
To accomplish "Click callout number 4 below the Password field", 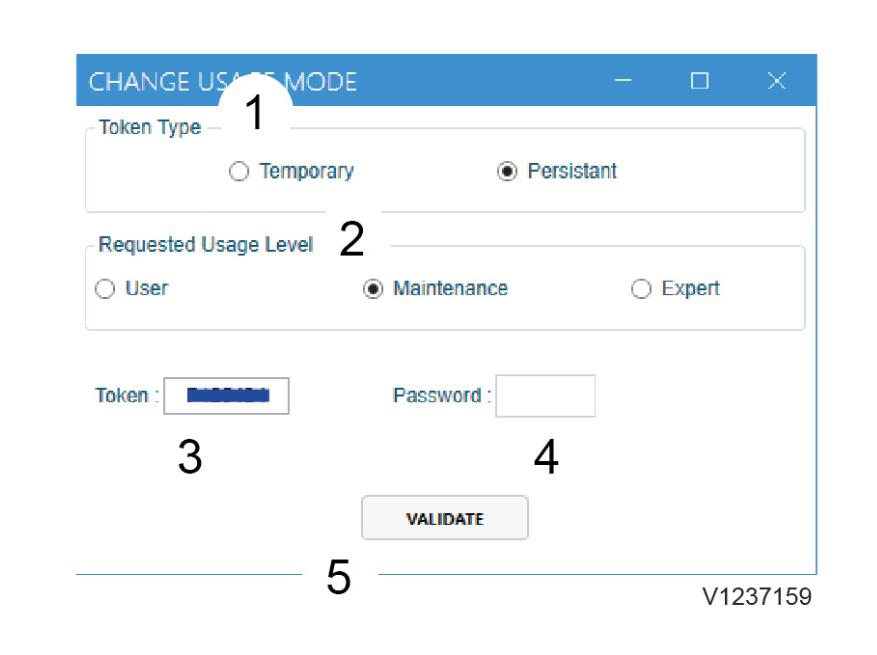I will pos(546,456).
